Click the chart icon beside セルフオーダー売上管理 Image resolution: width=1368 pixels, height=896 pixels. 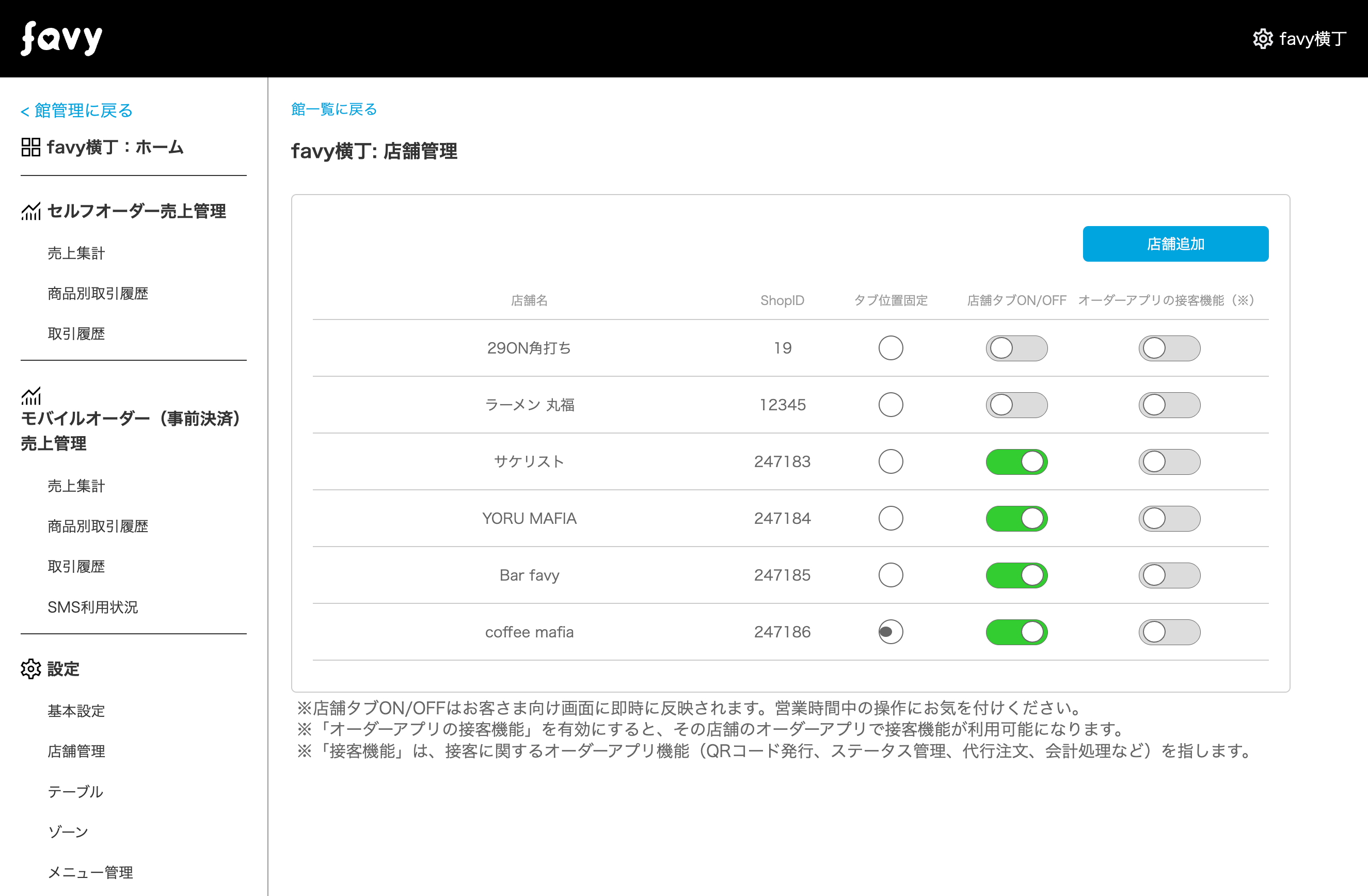coord(30,211)
